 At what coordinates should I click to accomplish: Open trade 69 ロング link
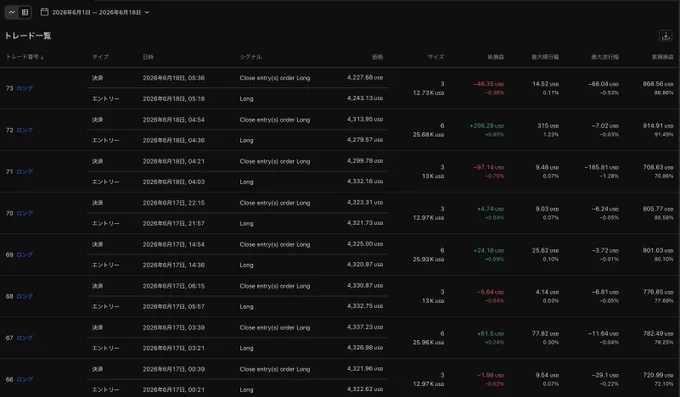tap(25, 255)
